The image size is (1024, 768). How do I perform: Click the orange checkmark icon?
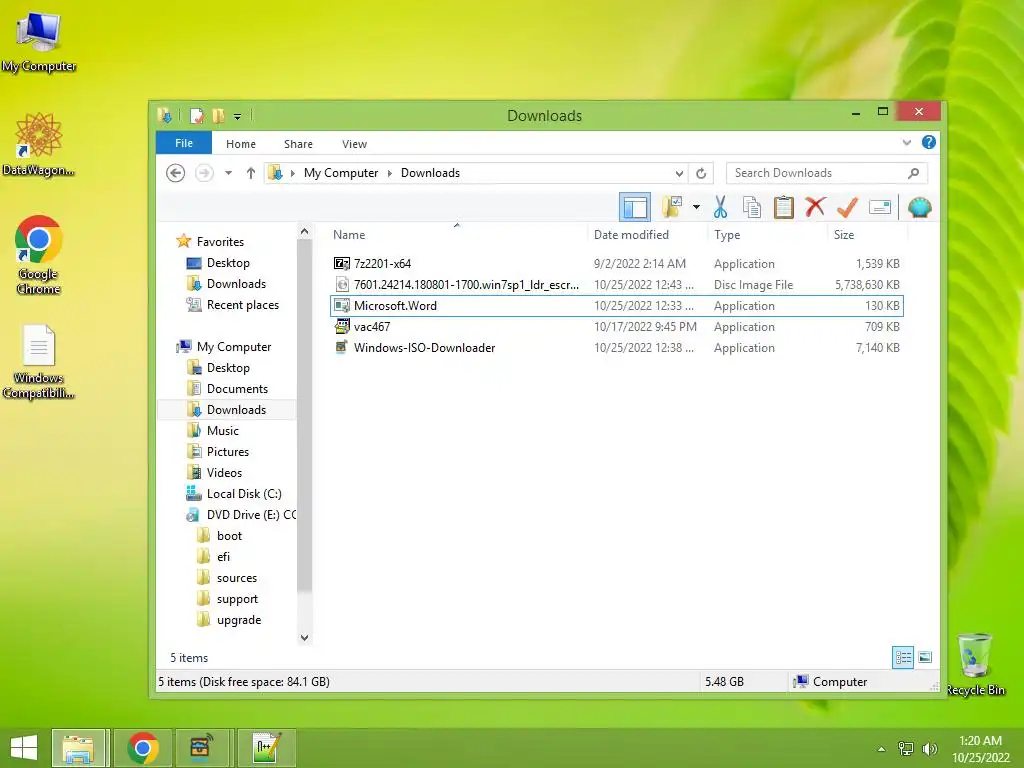pos(847,208)
